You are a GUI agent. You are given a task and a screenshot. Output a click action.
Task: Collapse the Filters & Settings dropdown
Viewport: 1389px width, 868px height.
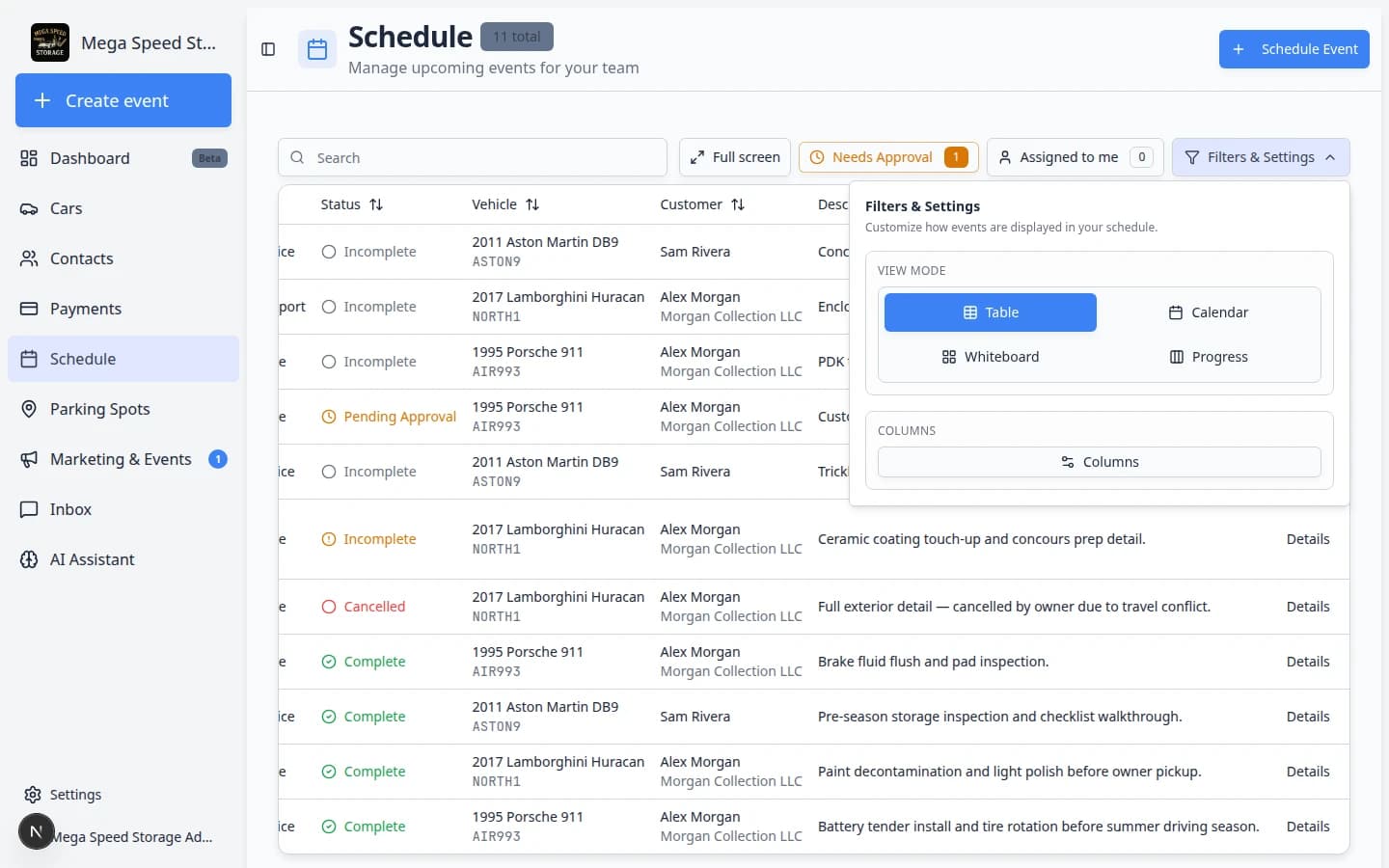click(1261, 157)
